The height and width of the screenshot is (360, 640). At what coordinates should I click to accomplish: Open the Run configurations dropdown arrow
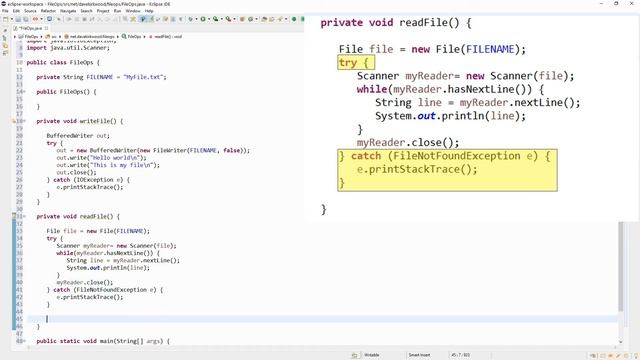pos(209,19)
